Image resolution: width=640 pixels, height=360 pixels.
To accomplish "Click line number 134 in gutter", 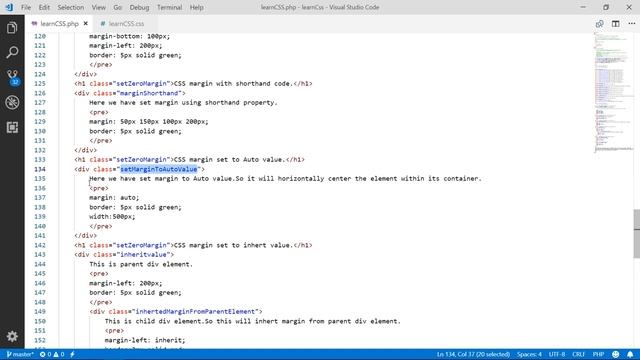I will 40,169.
